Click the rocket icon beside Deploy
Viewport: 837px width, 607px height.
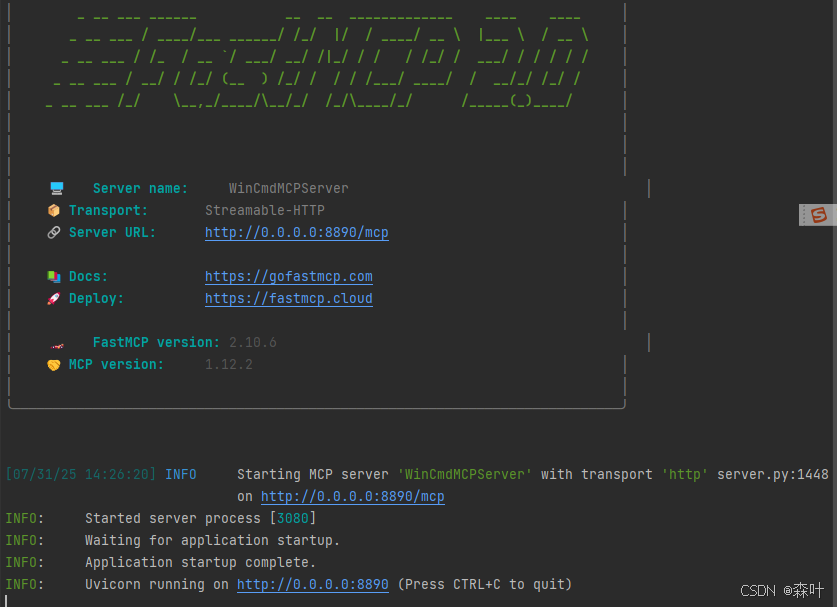click(53, 298)
